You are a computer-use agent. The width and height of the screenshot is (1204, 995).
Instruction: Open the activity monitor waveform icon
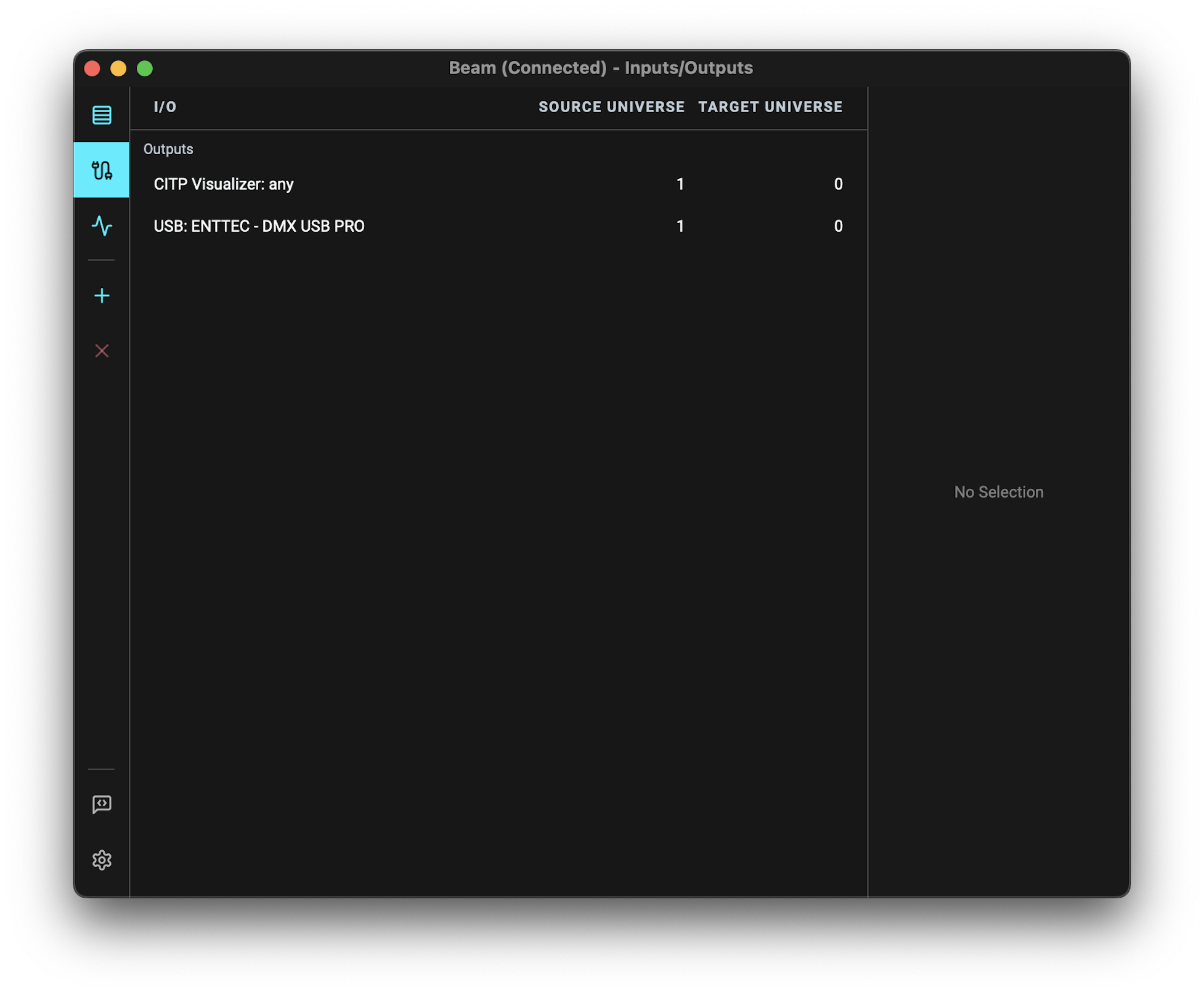tap(102, 226)
